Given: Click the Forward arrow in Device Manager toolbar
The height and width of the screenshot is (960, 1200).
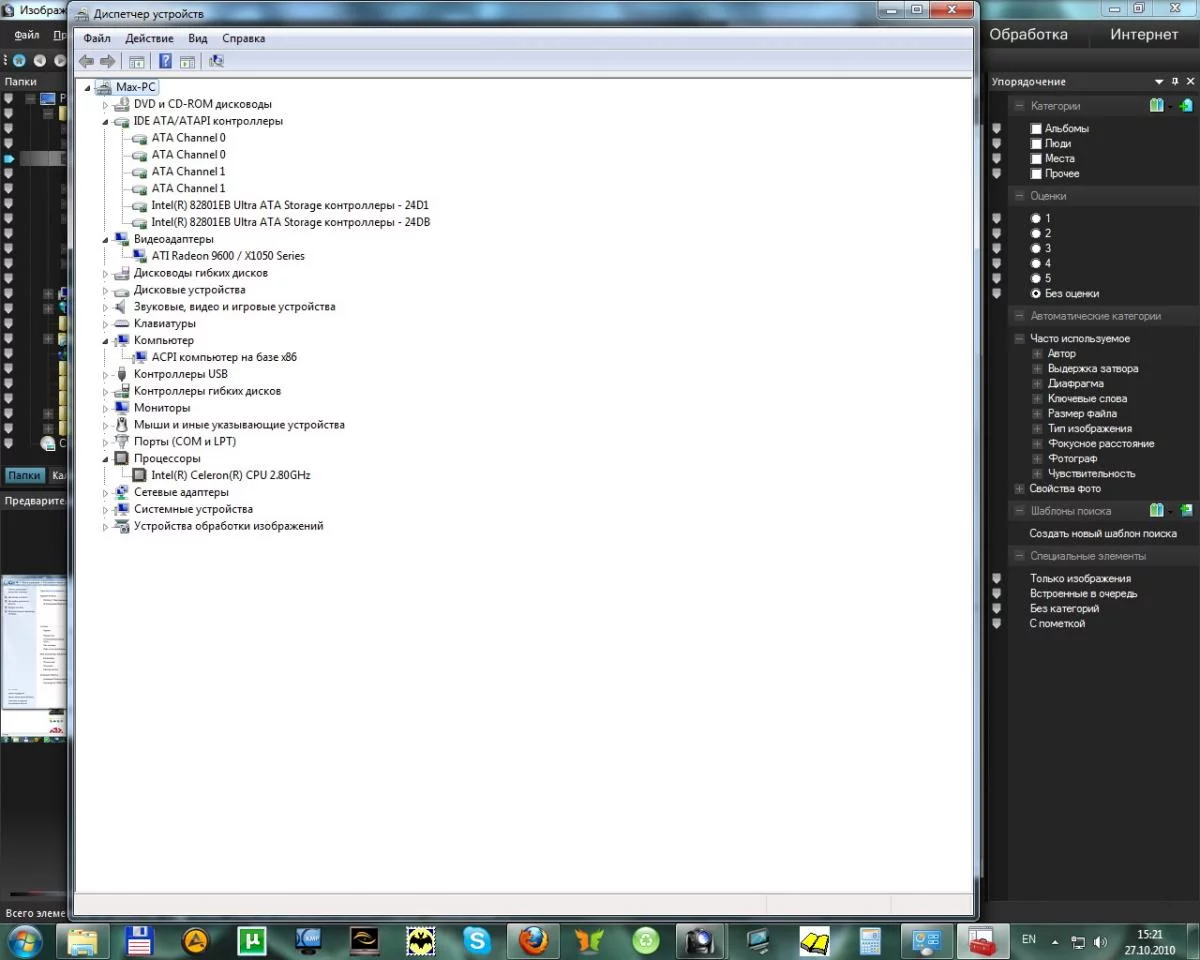Looking at the screenshot, I should point(107,61).
